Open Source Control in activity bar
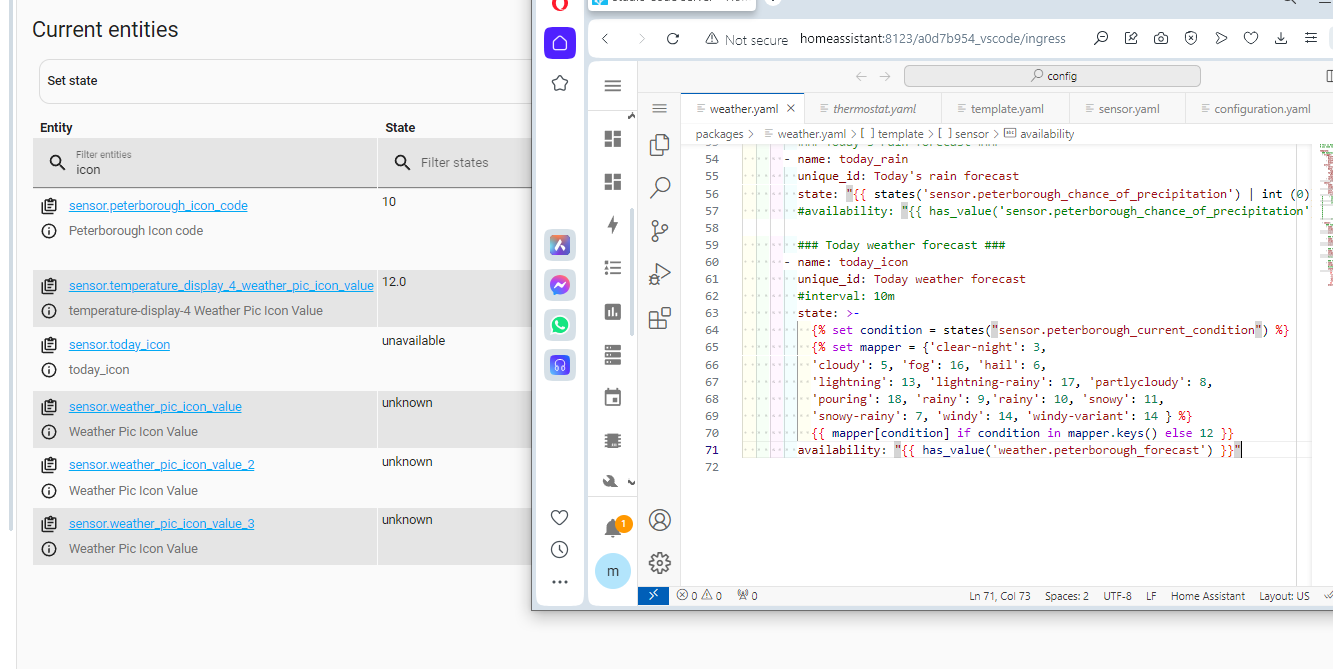 click(659, 231)
